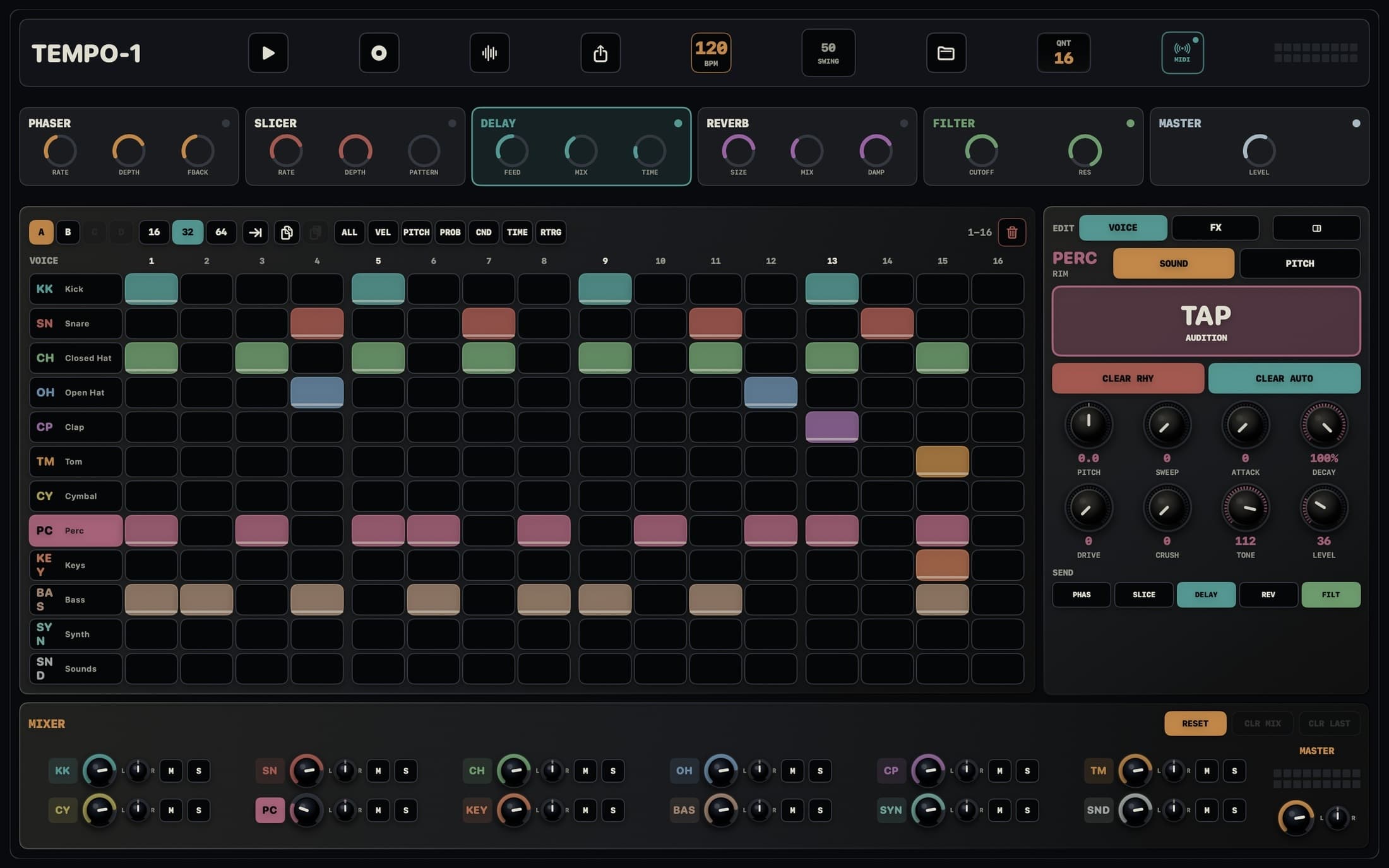The width and height of the screenshot is (1389, 868).
Task: Start playback with the play button
Action: pyautogui.click(x=268, y=53)
